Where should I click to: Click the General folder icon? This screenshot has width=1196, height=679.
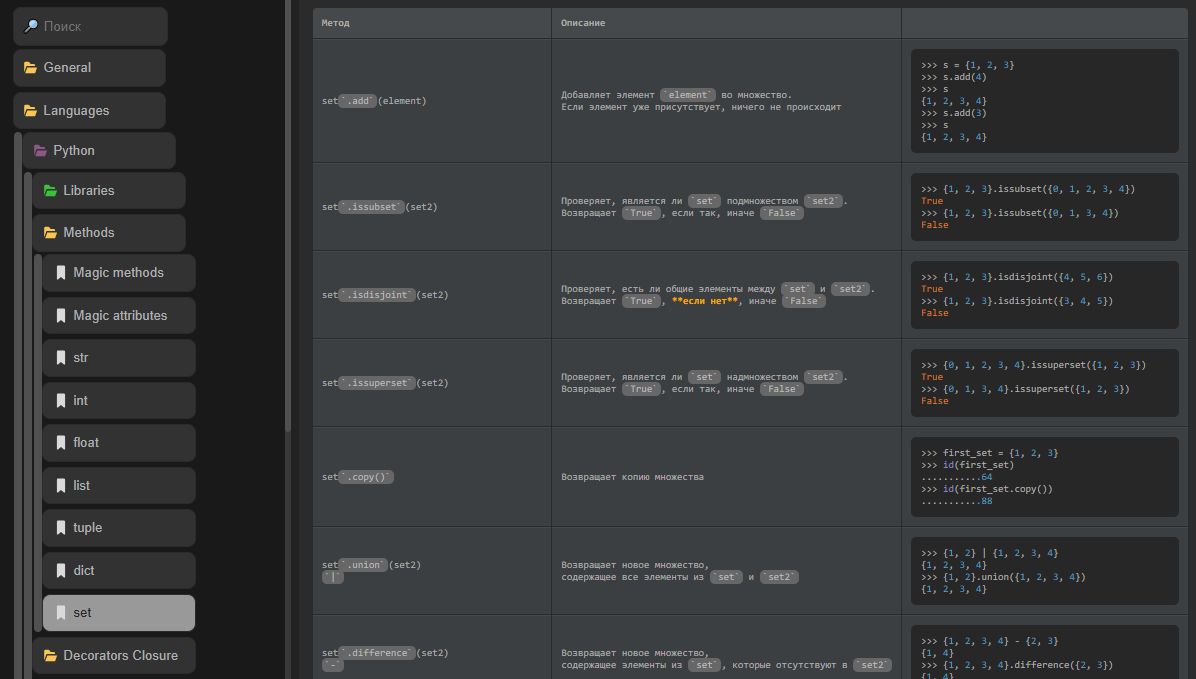point(31,68)
